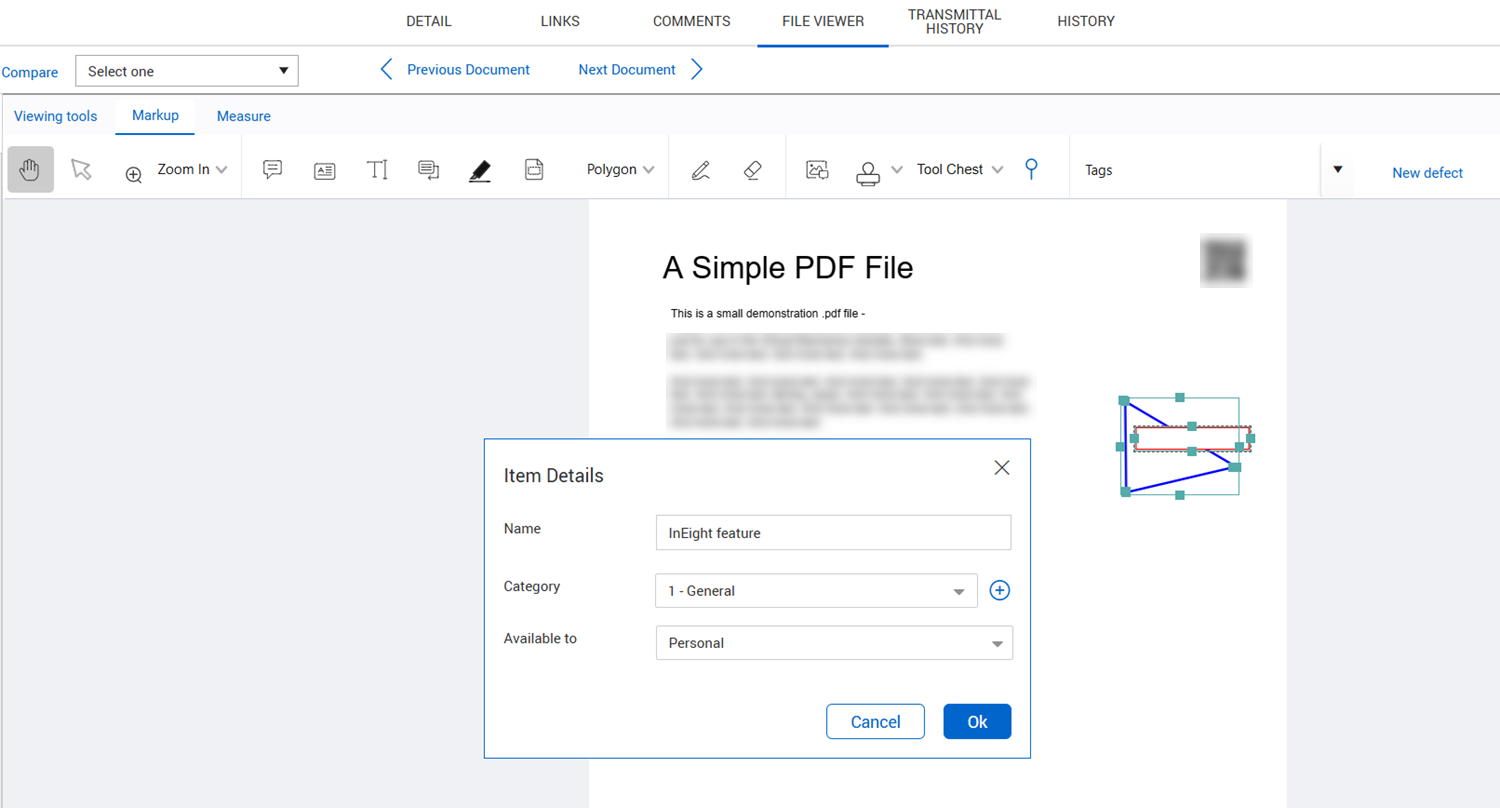The width and height of the screenshot is (1500, 808).
Task: Select the Pan hand tool
Action: pyautogui.click(x=30, y=170)
